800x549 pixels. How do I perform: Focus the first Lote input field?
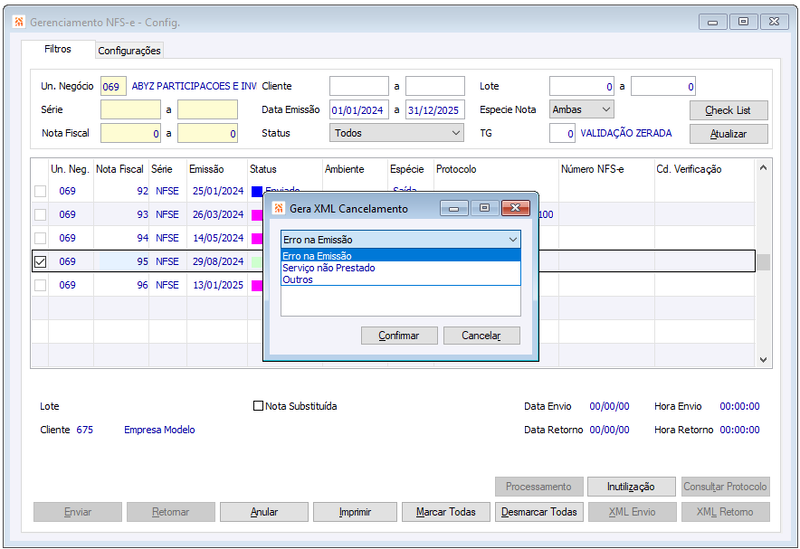point(582,86)
